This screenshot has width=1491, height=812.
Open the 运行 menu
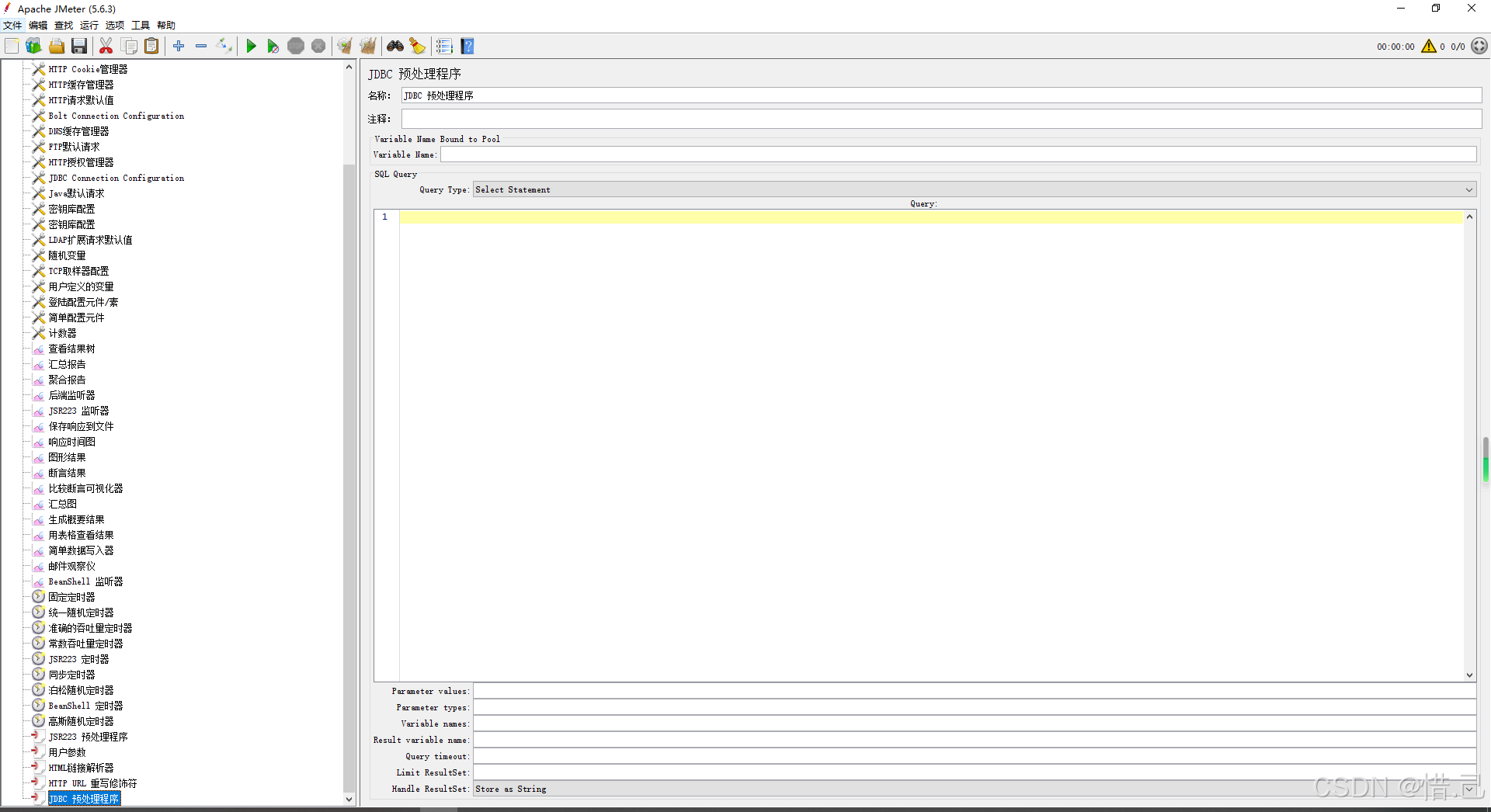tap(89, 26)
